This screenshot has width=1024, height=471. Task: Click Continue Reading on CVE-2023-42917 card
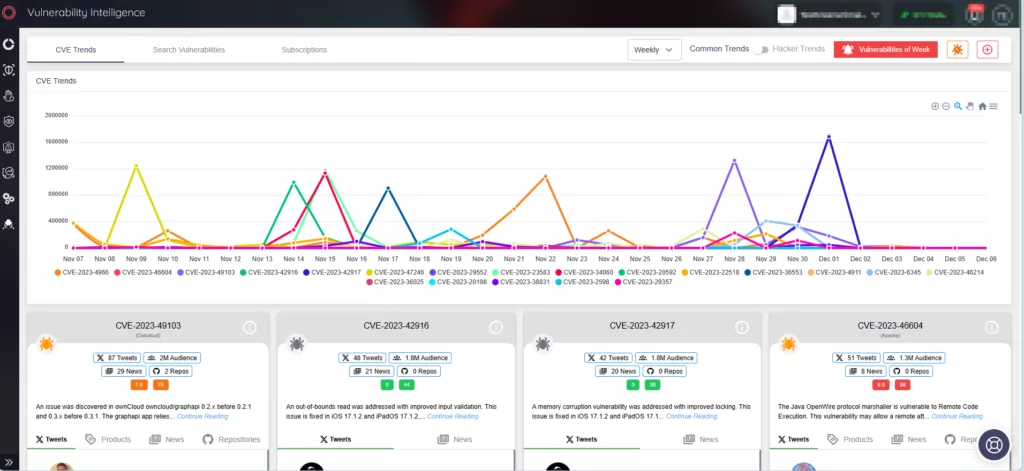[x=692, y=416]
